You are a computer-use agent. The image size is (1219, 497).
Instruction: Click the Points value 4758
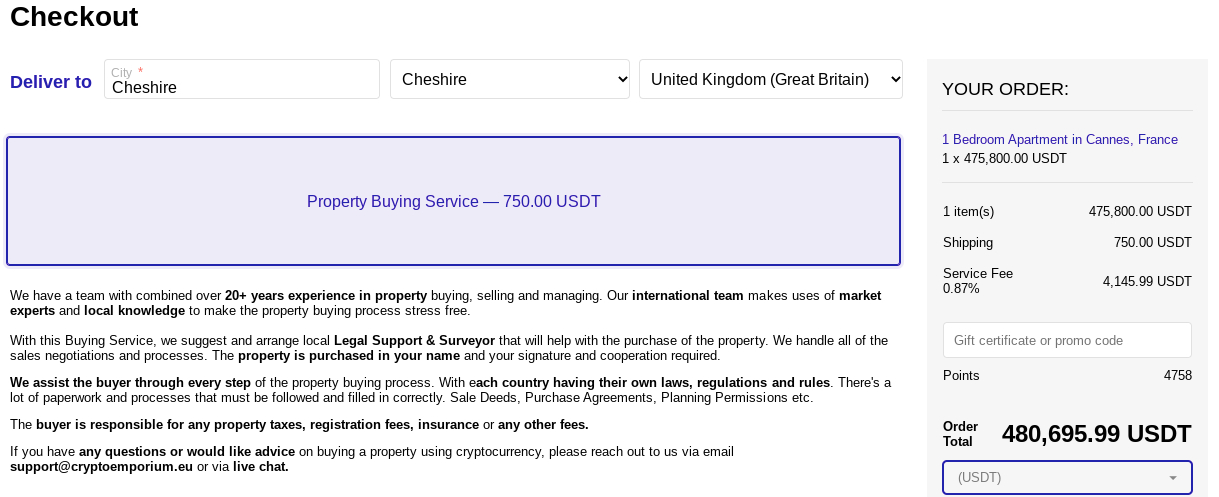(1178, 376)
